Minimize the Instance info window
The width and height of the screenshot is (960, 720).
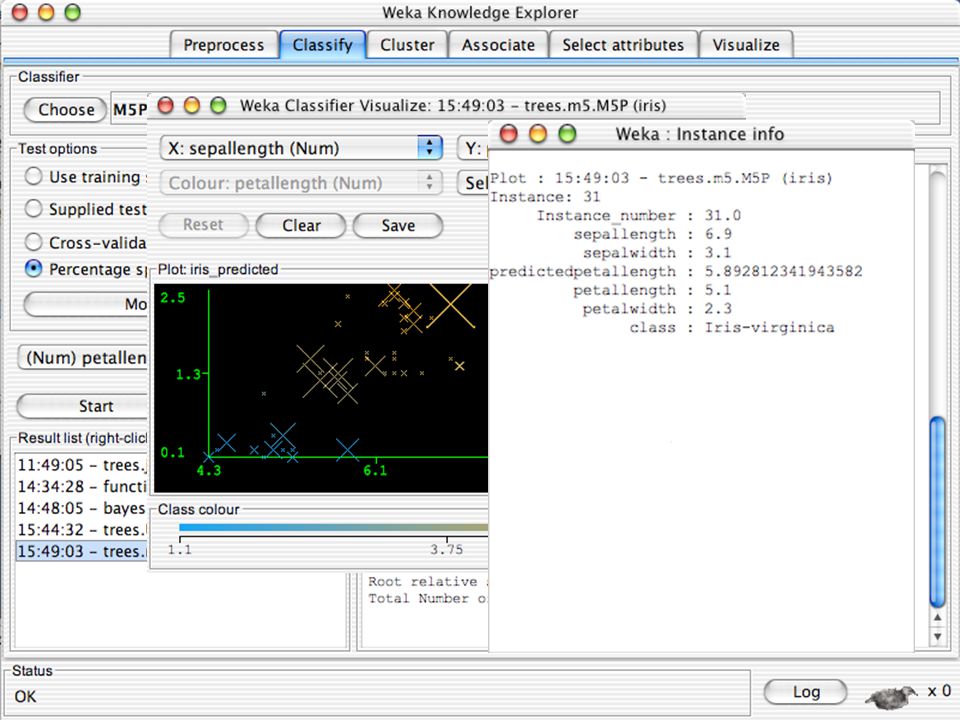tap(538, 133)
